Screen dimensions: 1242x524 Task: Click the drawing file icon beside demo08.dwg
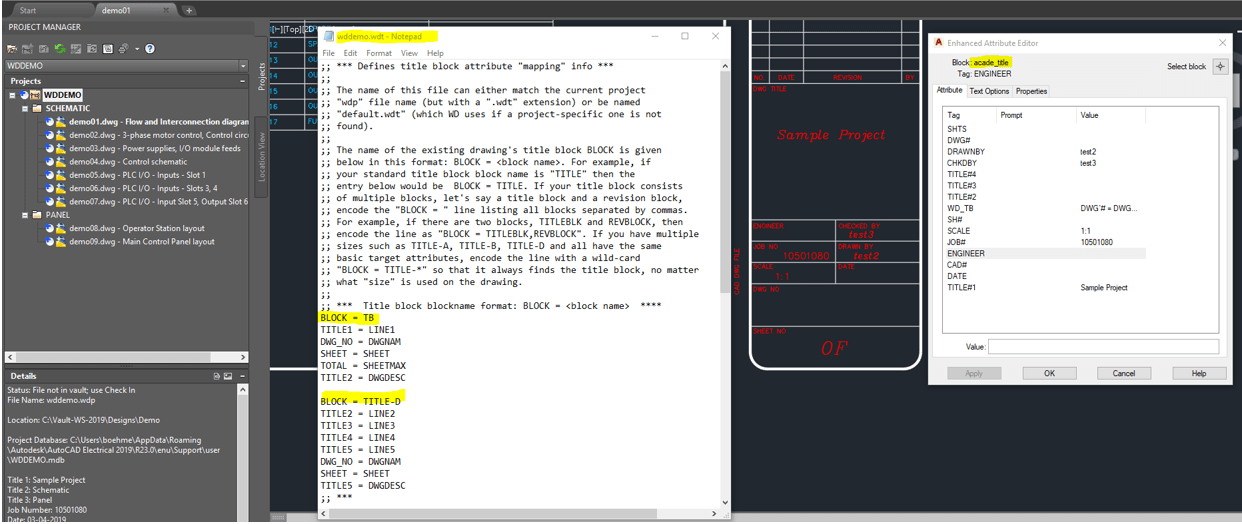(60, 228)
